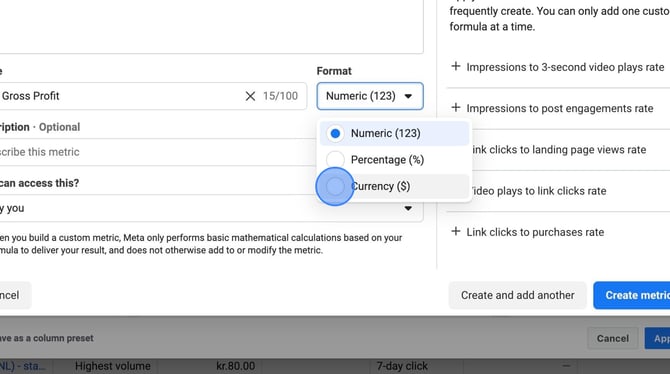Click Create and add another
This screenshot has width=670, height=374.
coord(517,295)
